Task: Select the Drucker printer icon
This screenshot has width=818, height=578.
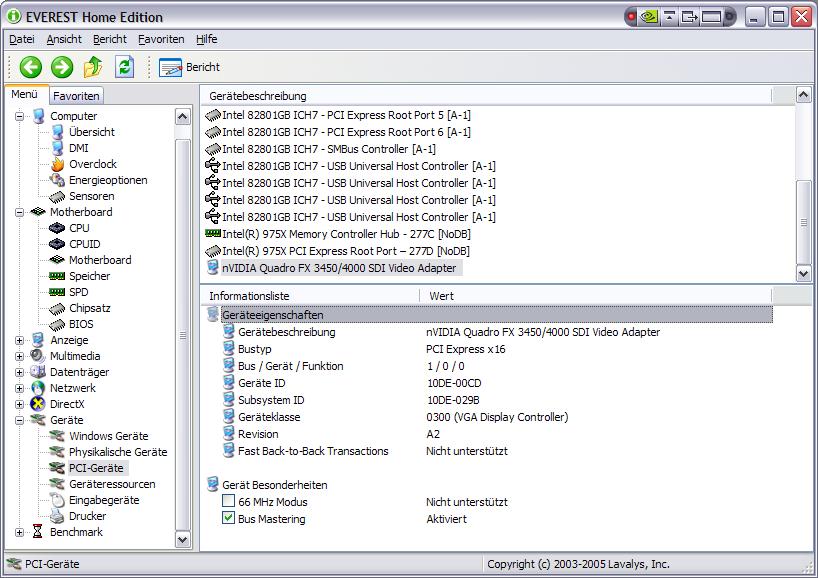Action: (x=57, y=516)
